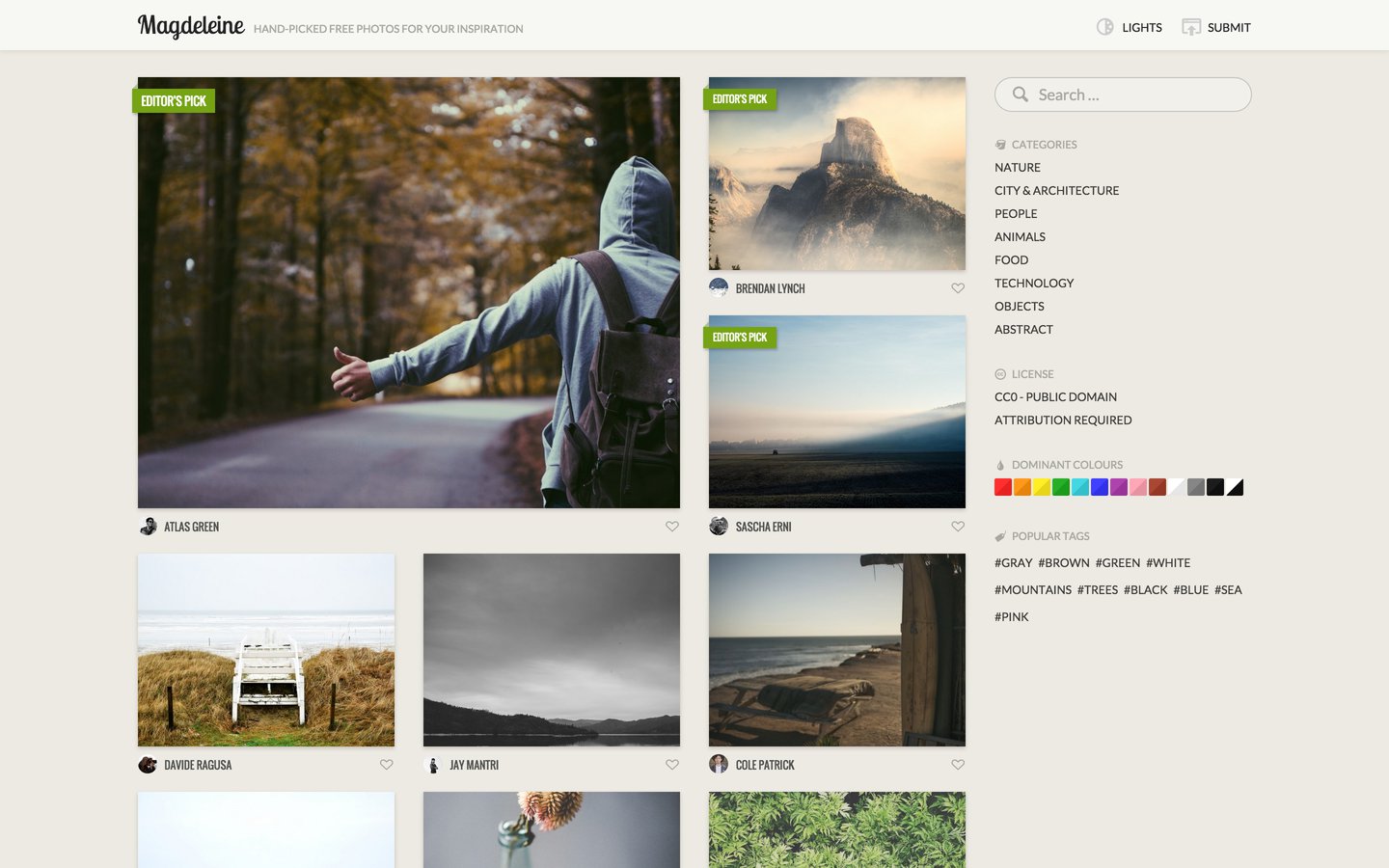This screenshot has width=1389, height=868.
Task: Click the #BROWN tag
Action: click(1064, 563)
